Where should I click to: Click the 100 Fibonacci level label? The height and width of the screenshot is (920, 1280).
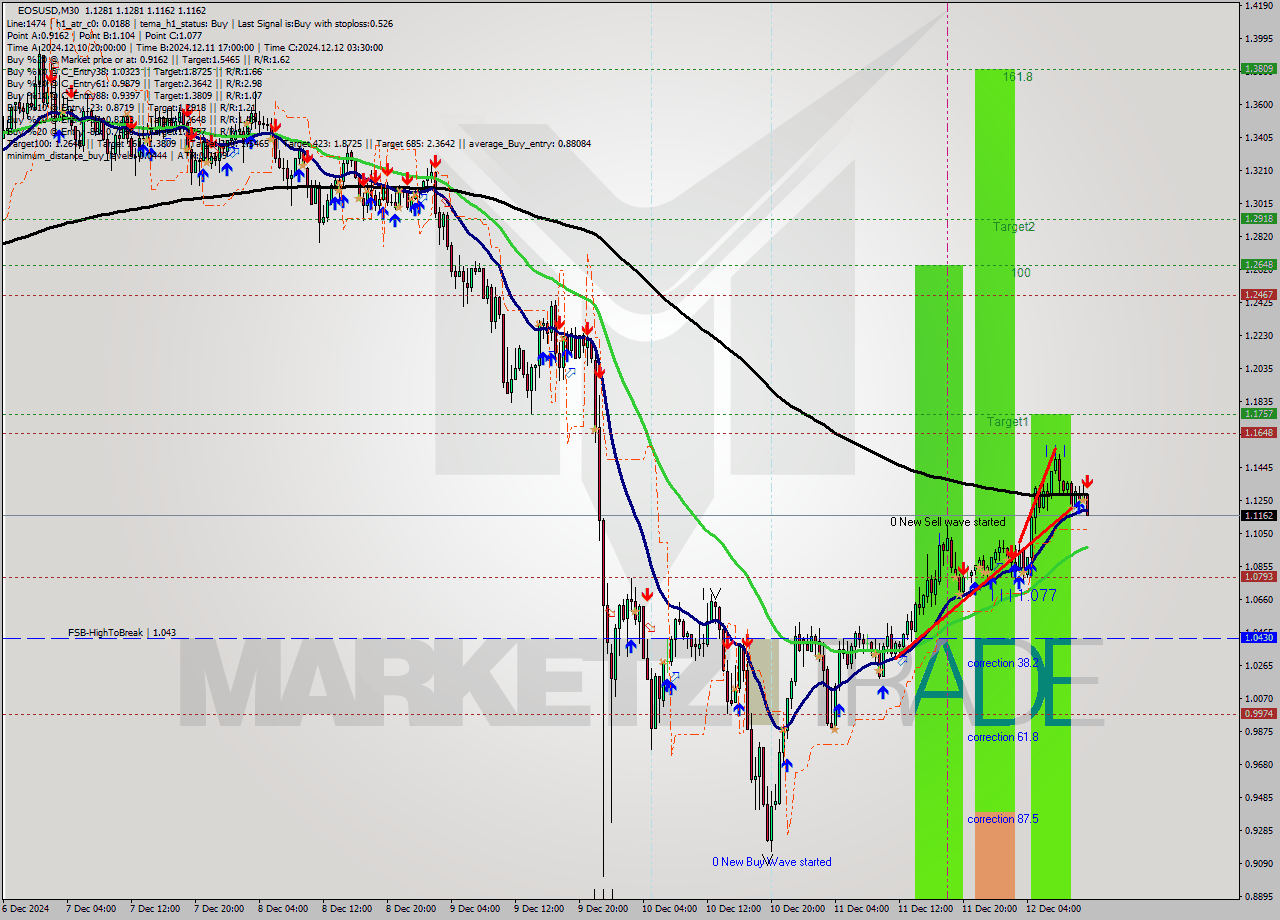(1020, 273)
